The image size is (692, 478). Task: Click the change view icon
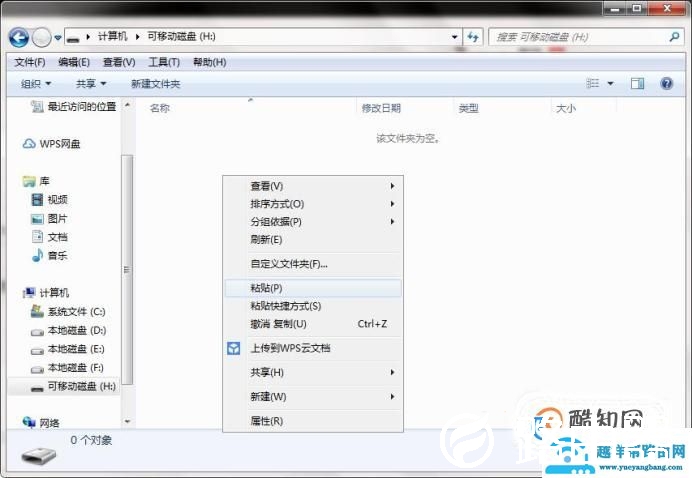point(592,83)
